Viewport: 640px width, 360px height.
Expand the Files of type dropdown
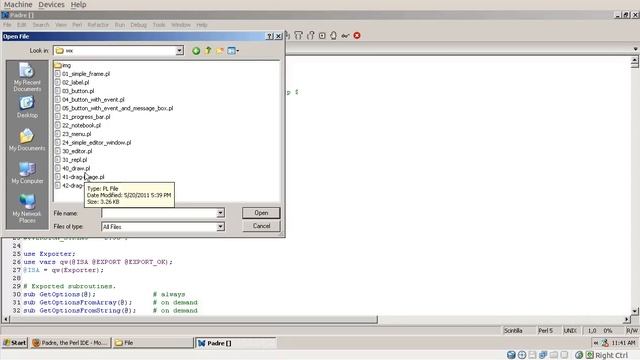coord(220,227)
